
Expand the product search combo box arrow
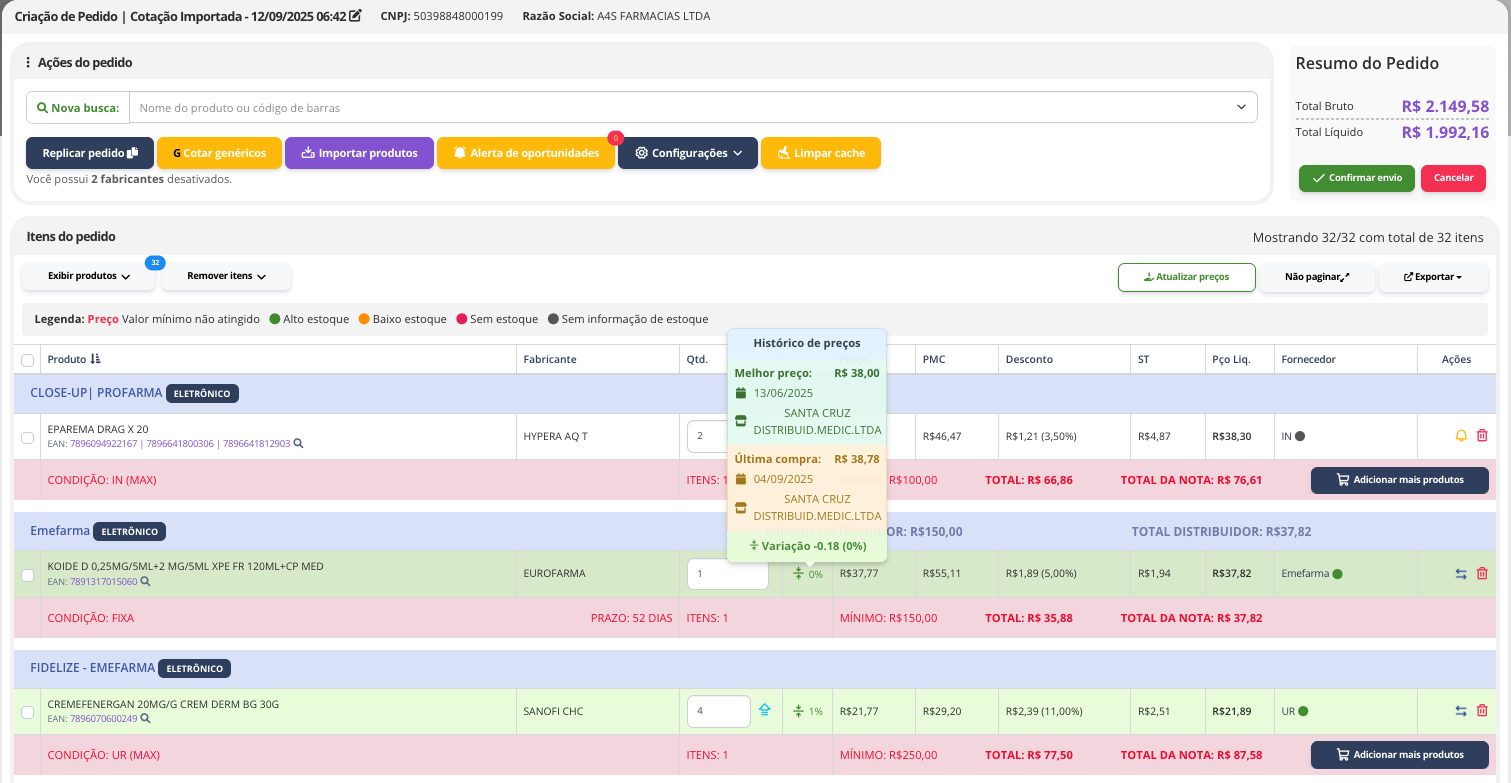1241,107
